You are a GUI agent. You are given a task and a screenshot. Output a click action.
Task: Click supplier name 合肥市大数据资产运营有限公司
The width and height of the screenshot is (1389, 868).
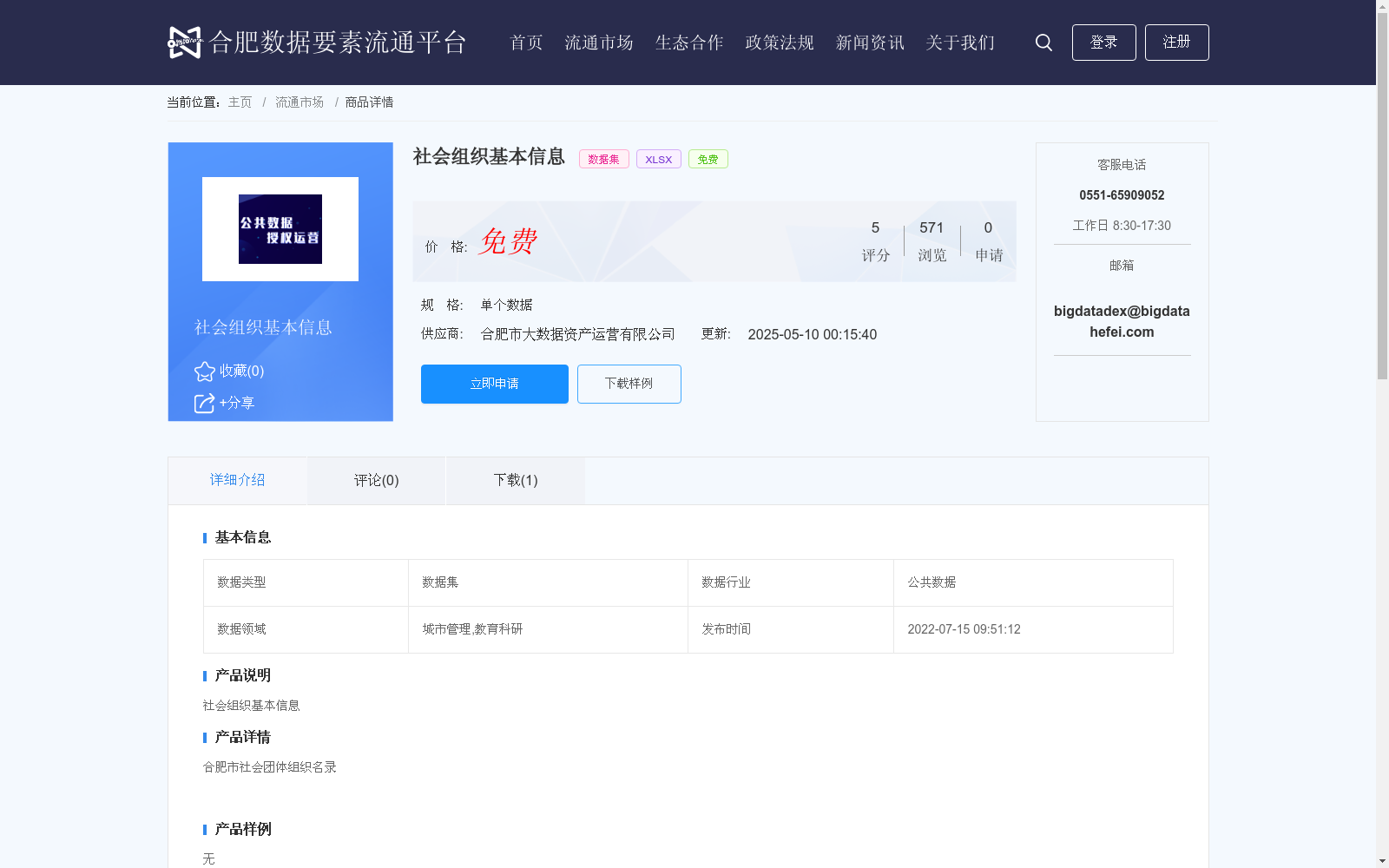pyautogui.click(x=578, y=334)
